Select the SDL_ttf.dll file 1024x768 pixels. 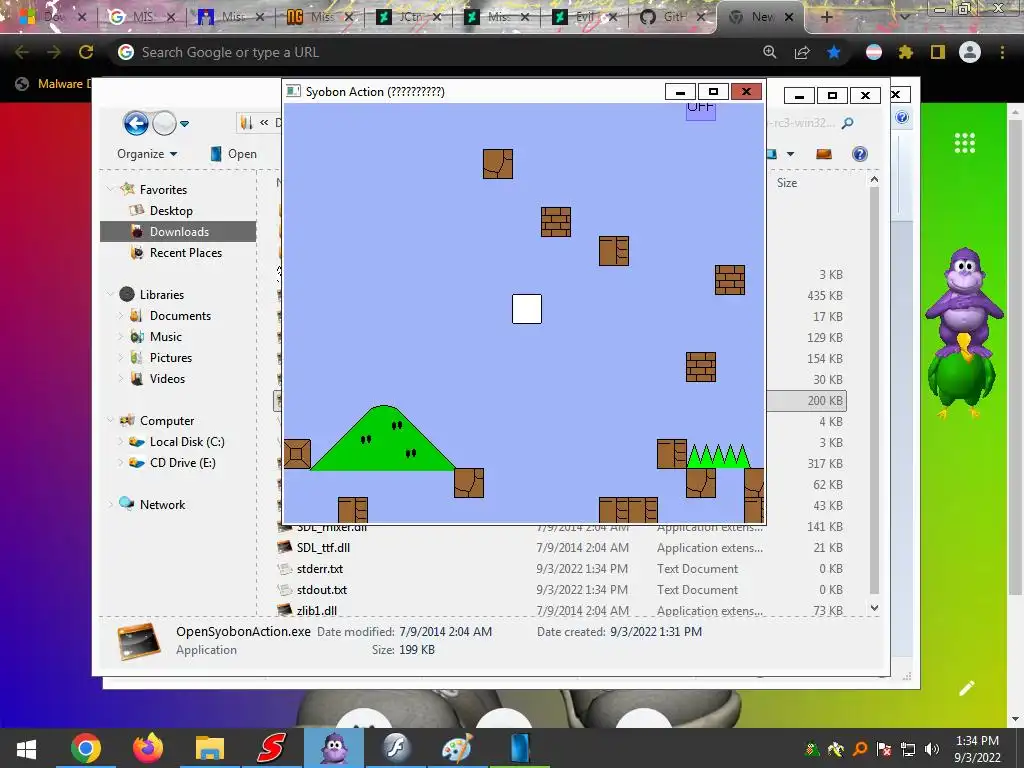tap(323, 548)
